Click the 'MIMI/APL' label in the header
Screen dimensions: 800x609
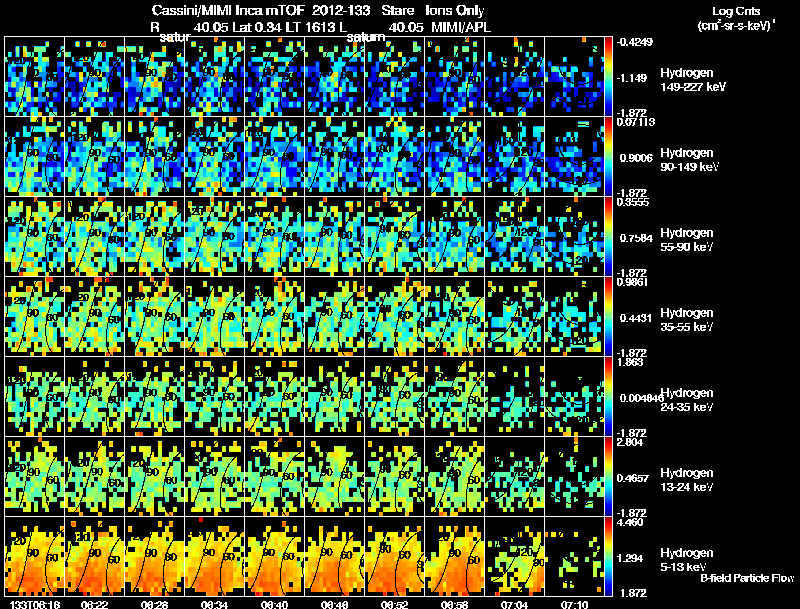pyautogui.click(x=461, y=27)
